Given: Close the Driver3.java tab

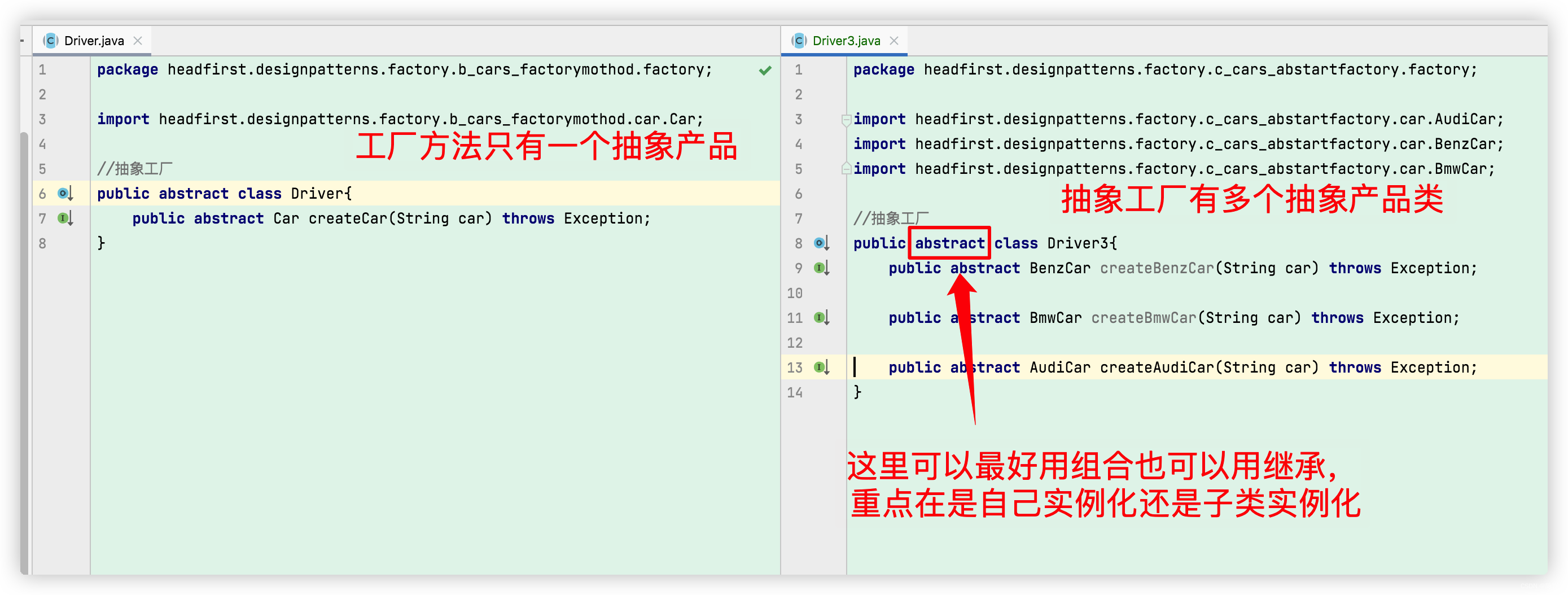Looking at the screenshot, I should 894,41.
